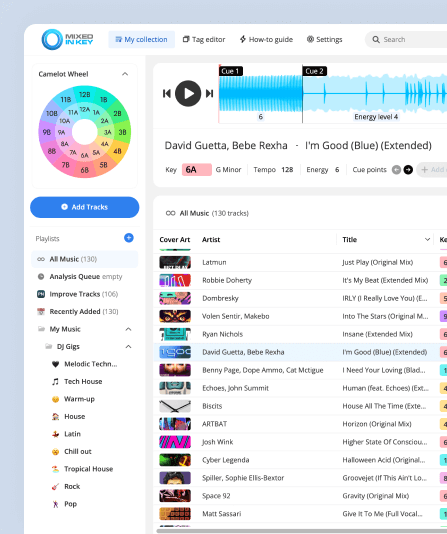Click the blue plus icon beside Playlists
Image resolution: width=447 pixels, height=534 pixels.
coord(129,238)
